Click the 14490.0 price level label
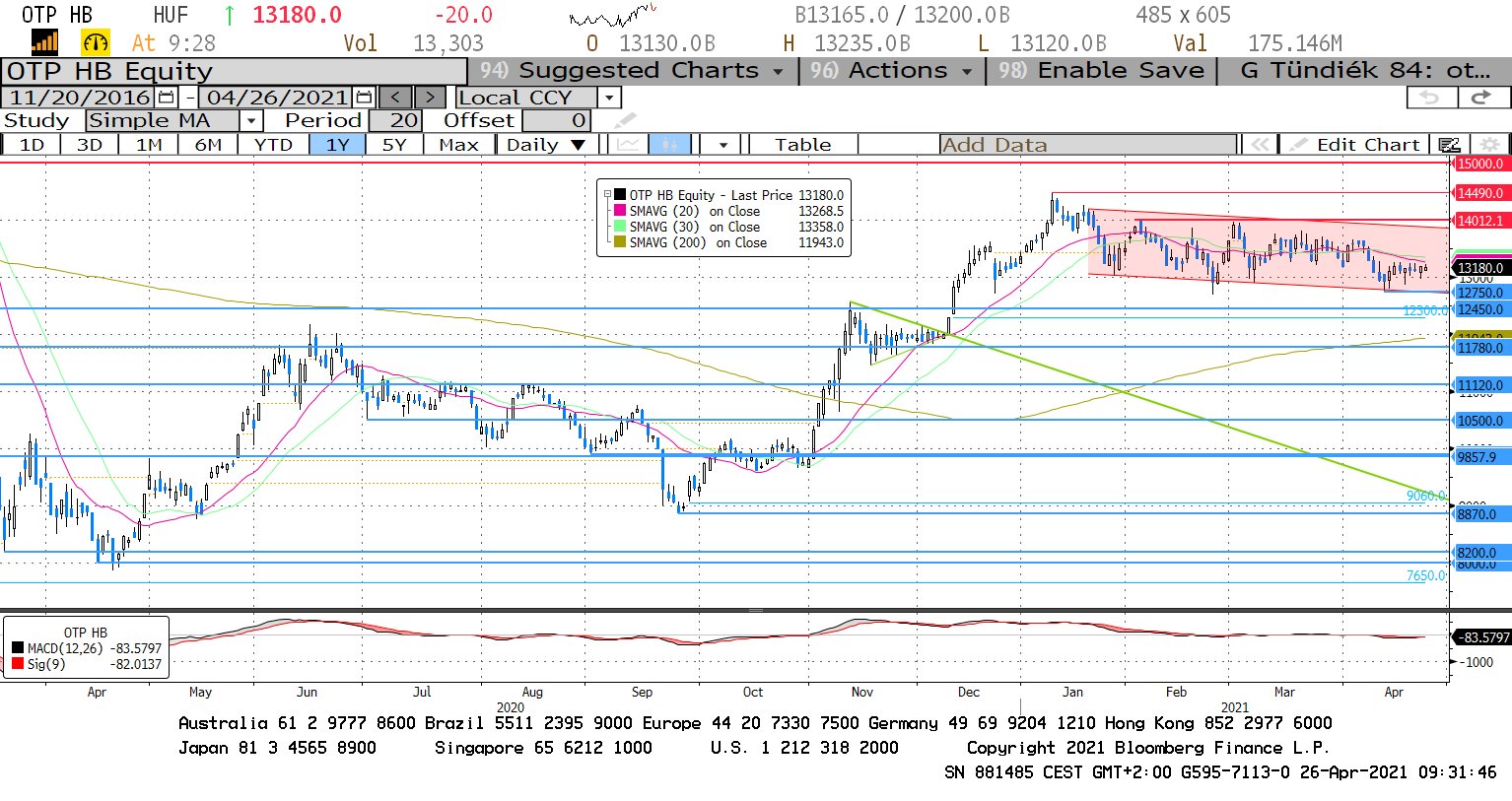The image size is (1512, 801). point(1480,193)
